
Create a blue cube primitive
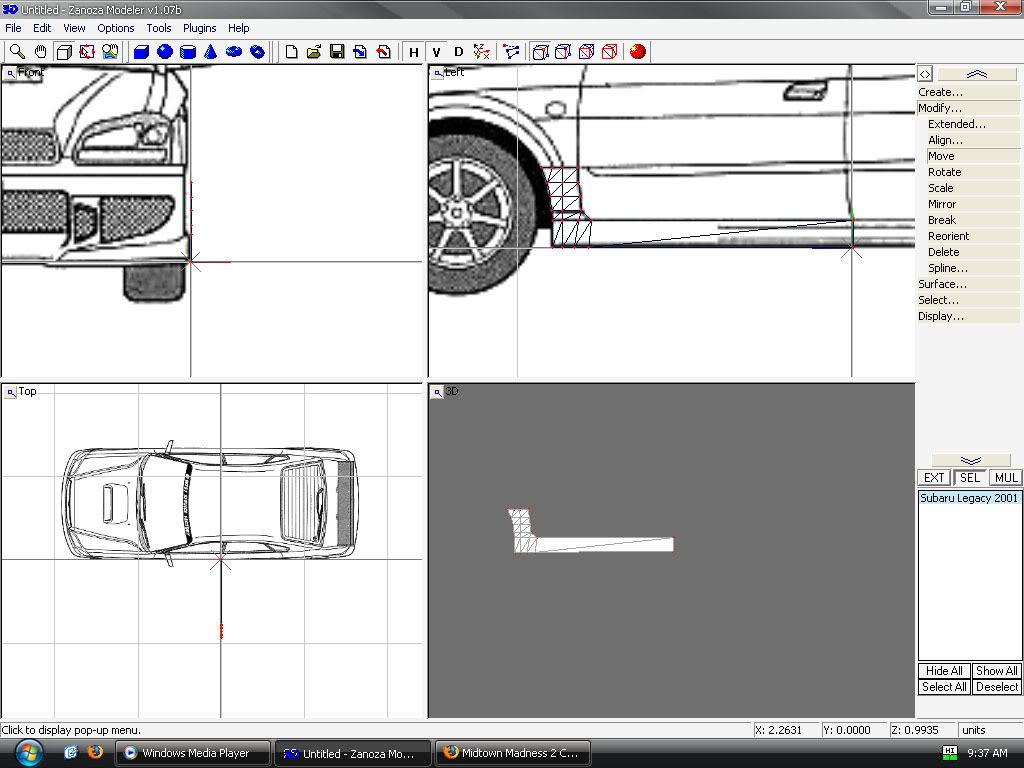[x=142, y=52]
